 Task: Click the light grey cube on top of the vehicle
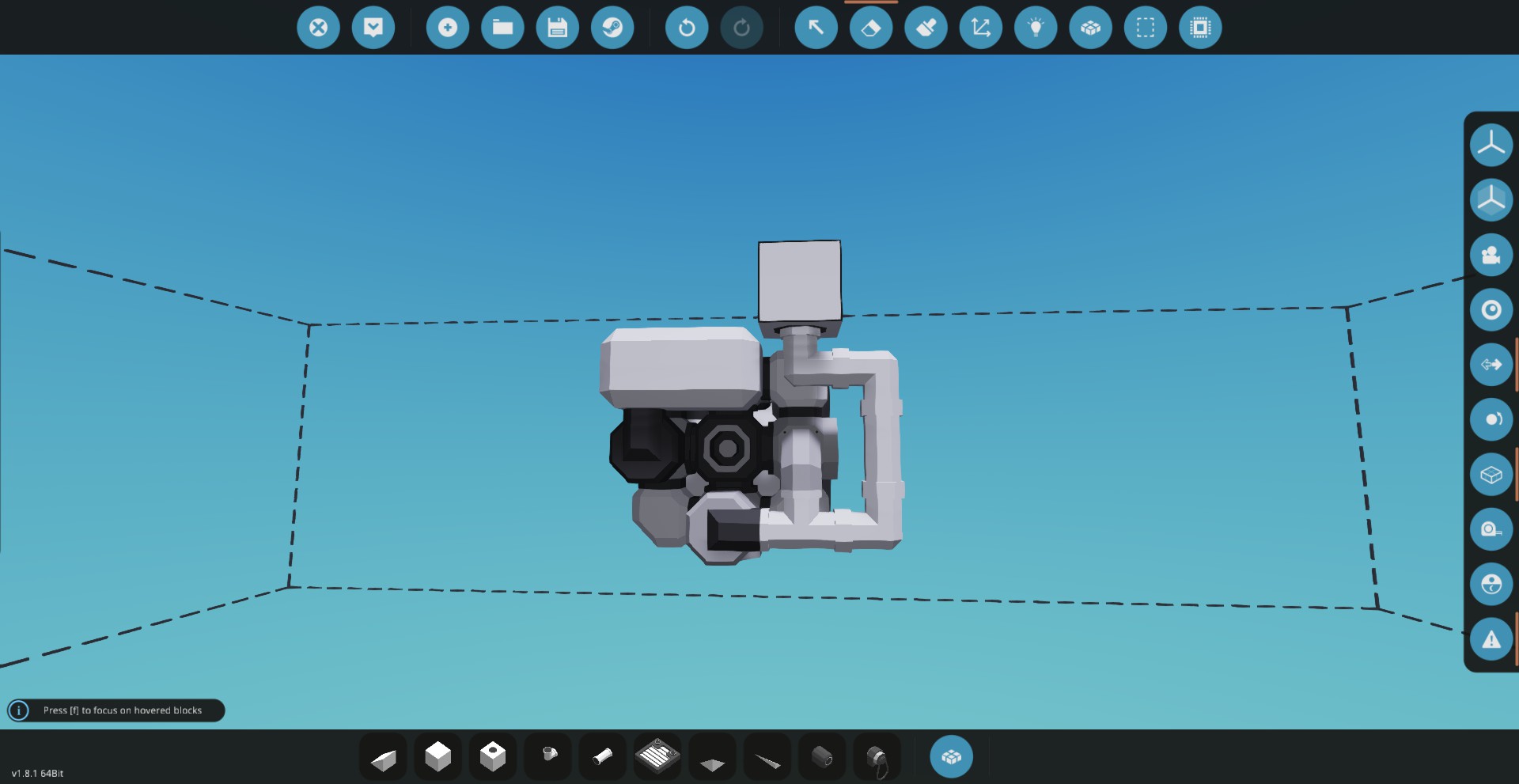click(800, 281)
